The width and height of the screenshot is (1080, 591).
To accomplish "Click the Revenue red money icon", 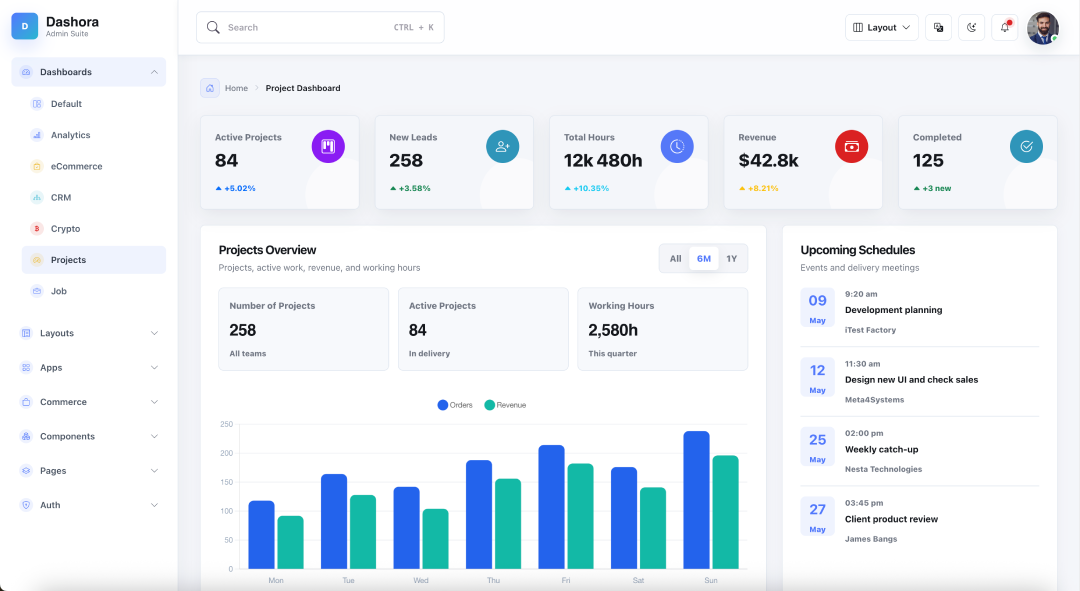I will [x=851, y=146].
